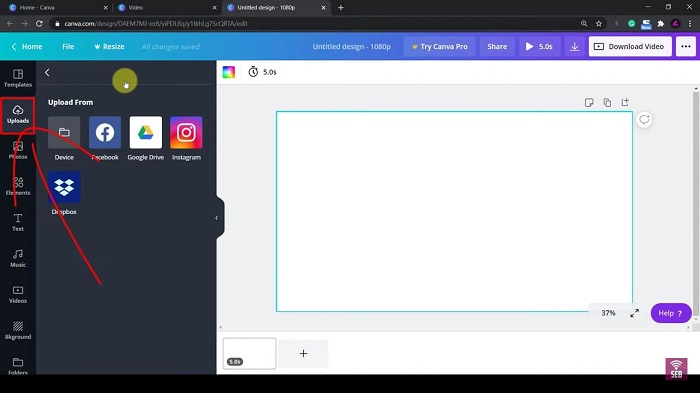700x393 pixels.
Task: Open the Elements sidebar panel
Action: tap(18, 186)
